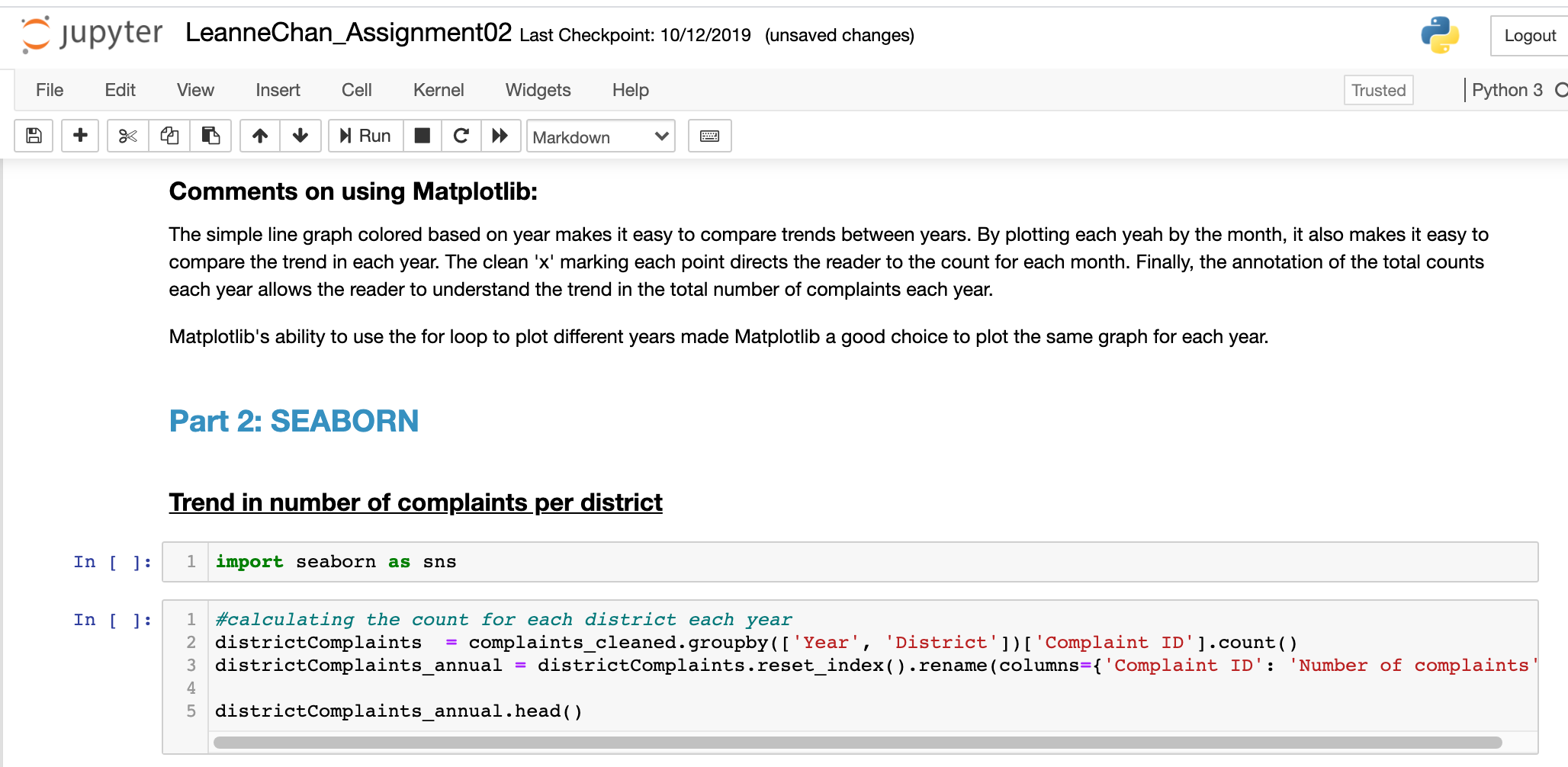The width and height of the screenshot is (1568, 767).
Task: Interrupt the kernel with stop icon
Action: point(422,136)
